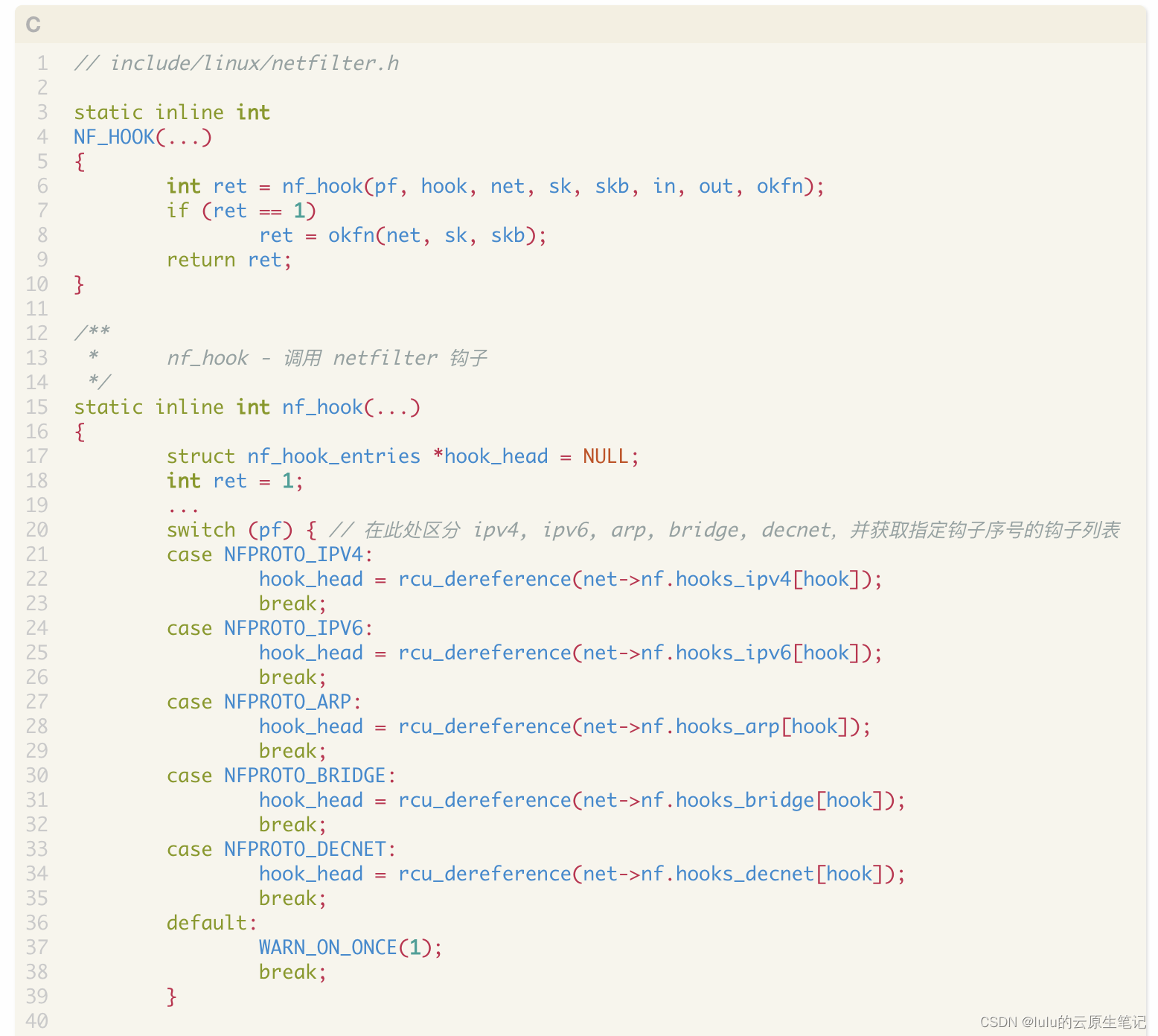This screenshot has height=1036, width=1158.
Task: Click 'ret = okfn(net, sk, skb);' line
Action: [403, 235]
